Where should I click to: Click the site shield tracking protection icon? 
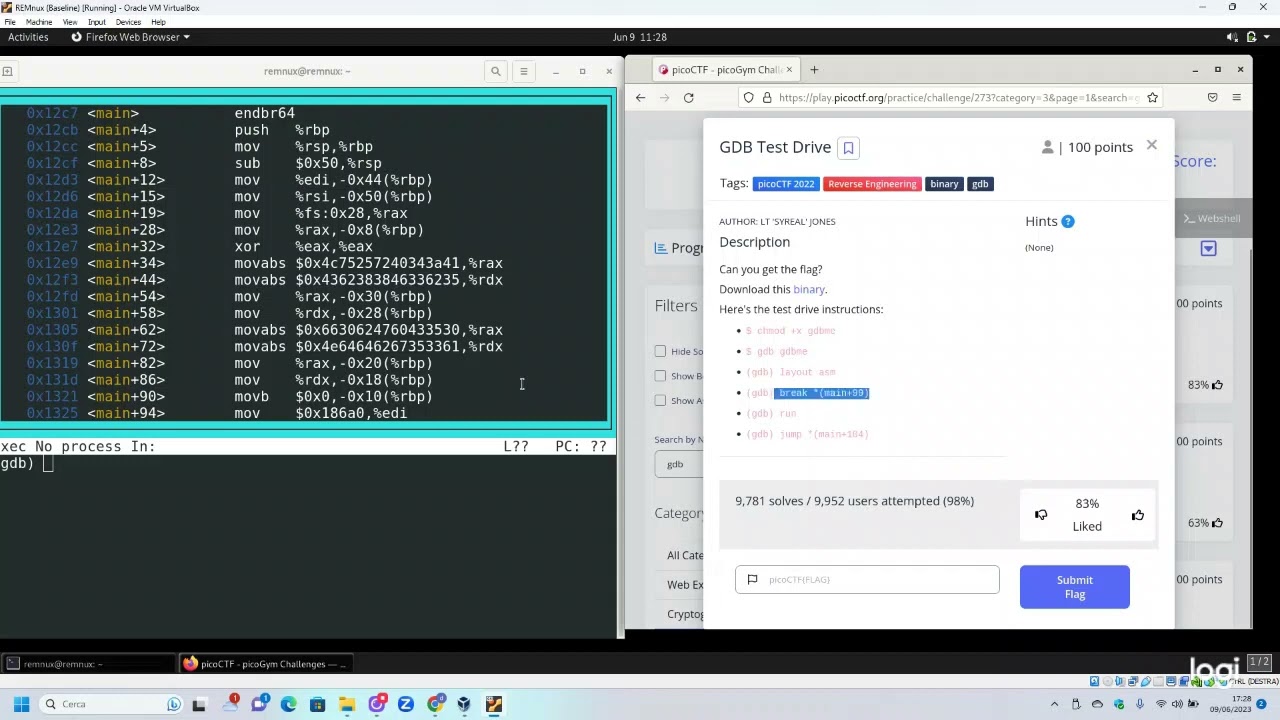748,97
